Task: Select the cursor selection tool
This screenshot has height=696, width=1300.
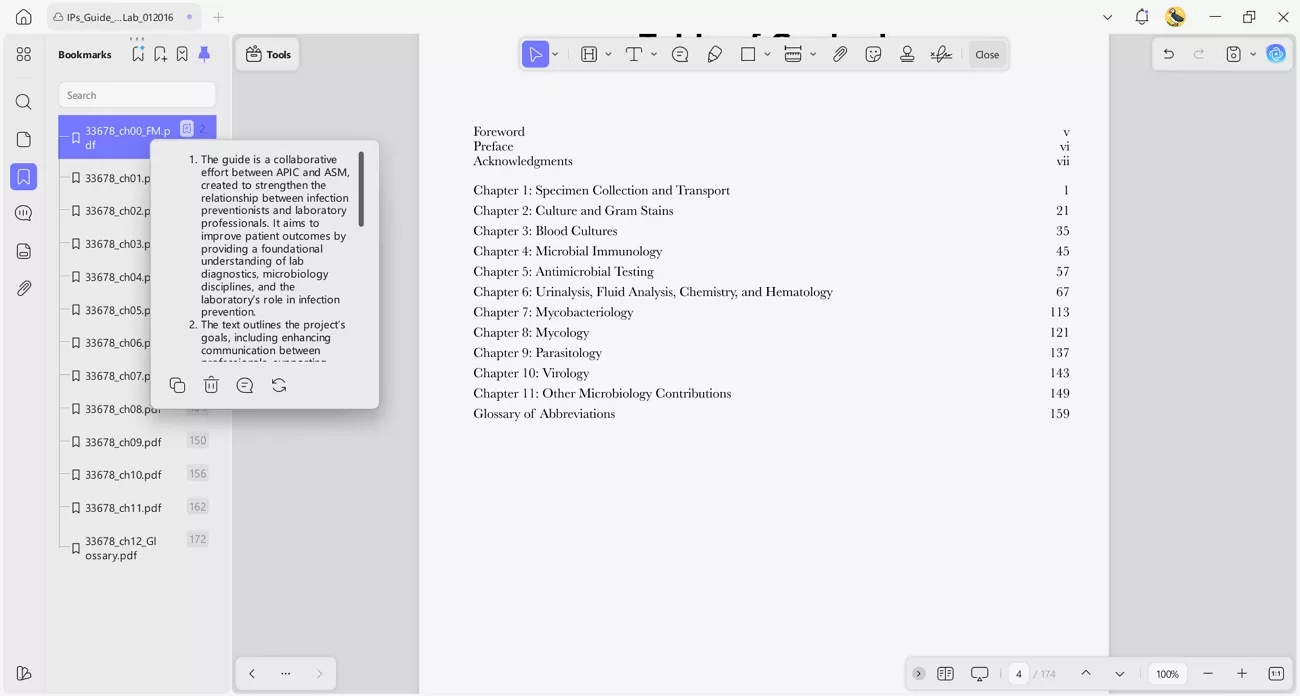Action: pyautogui.click(x=535, y=54)
